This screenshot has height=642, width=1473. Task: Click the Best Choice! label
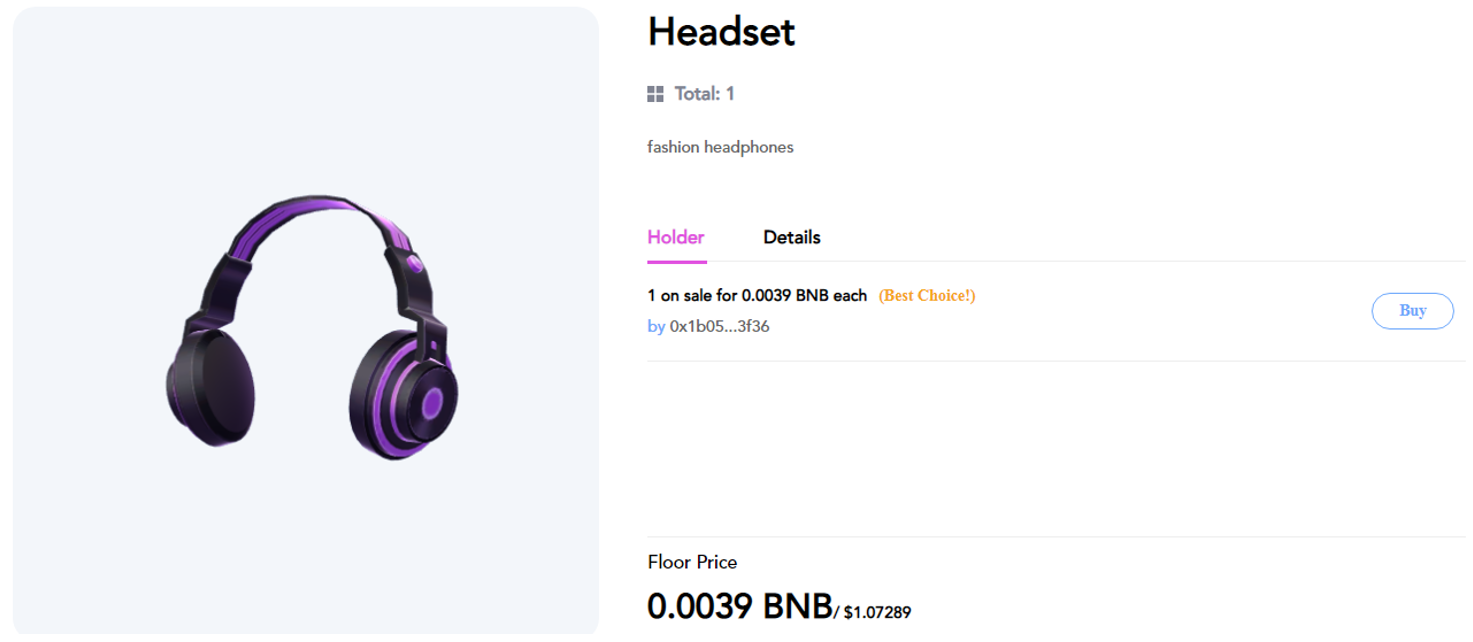(927, 296)
